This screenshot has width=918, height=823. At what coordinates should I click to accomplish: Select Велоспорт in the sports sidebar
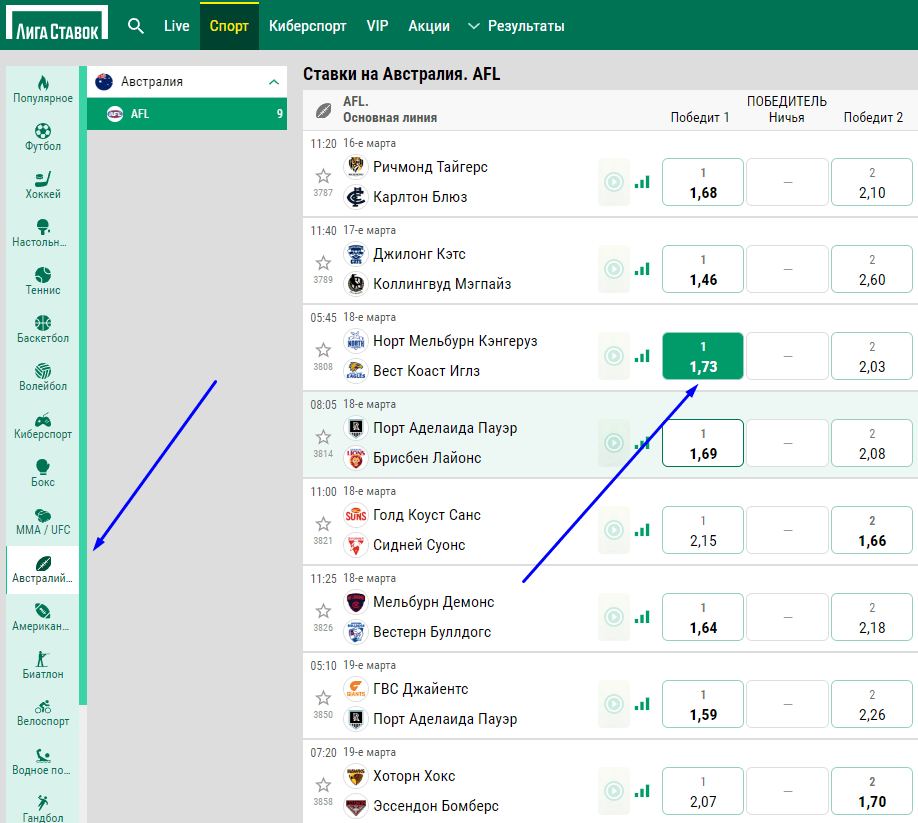click(x=43, y=714)
